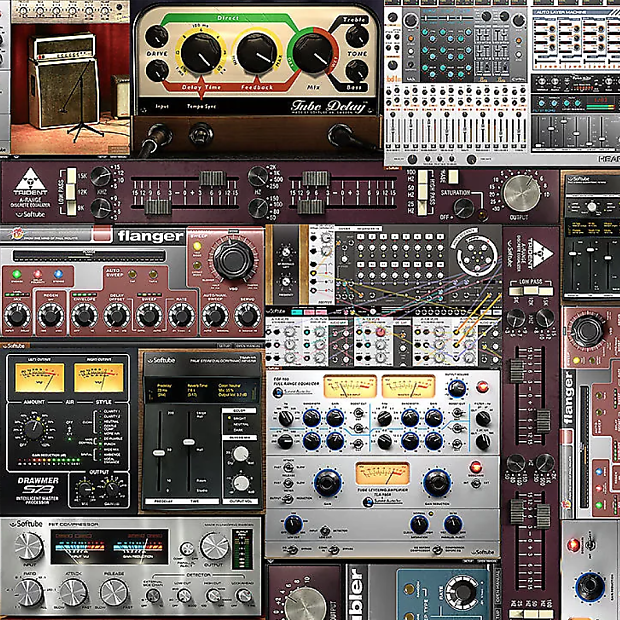Viewport: 620px width, 620px height.
Task: Click the flanger Mix knob
Action: coord(17,316)
